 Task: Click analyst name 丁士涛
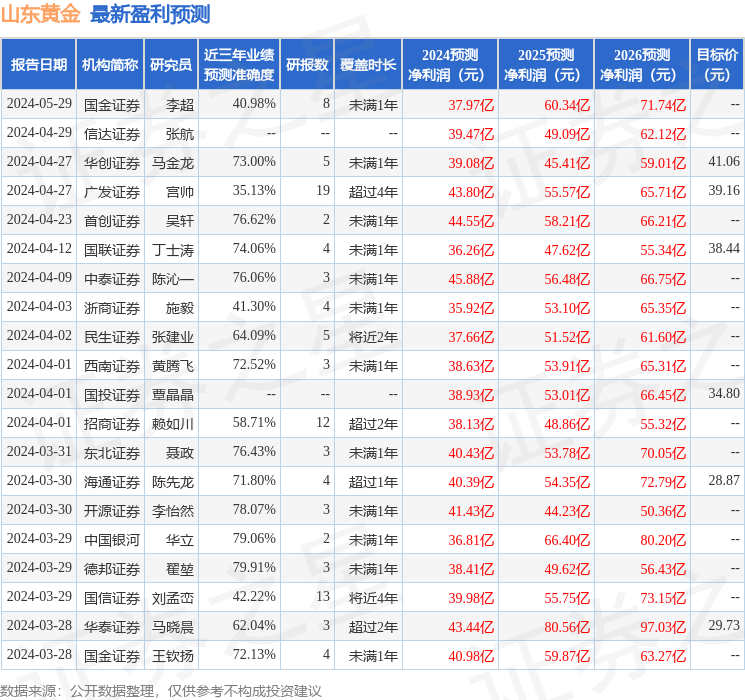(x=172, y=250)
